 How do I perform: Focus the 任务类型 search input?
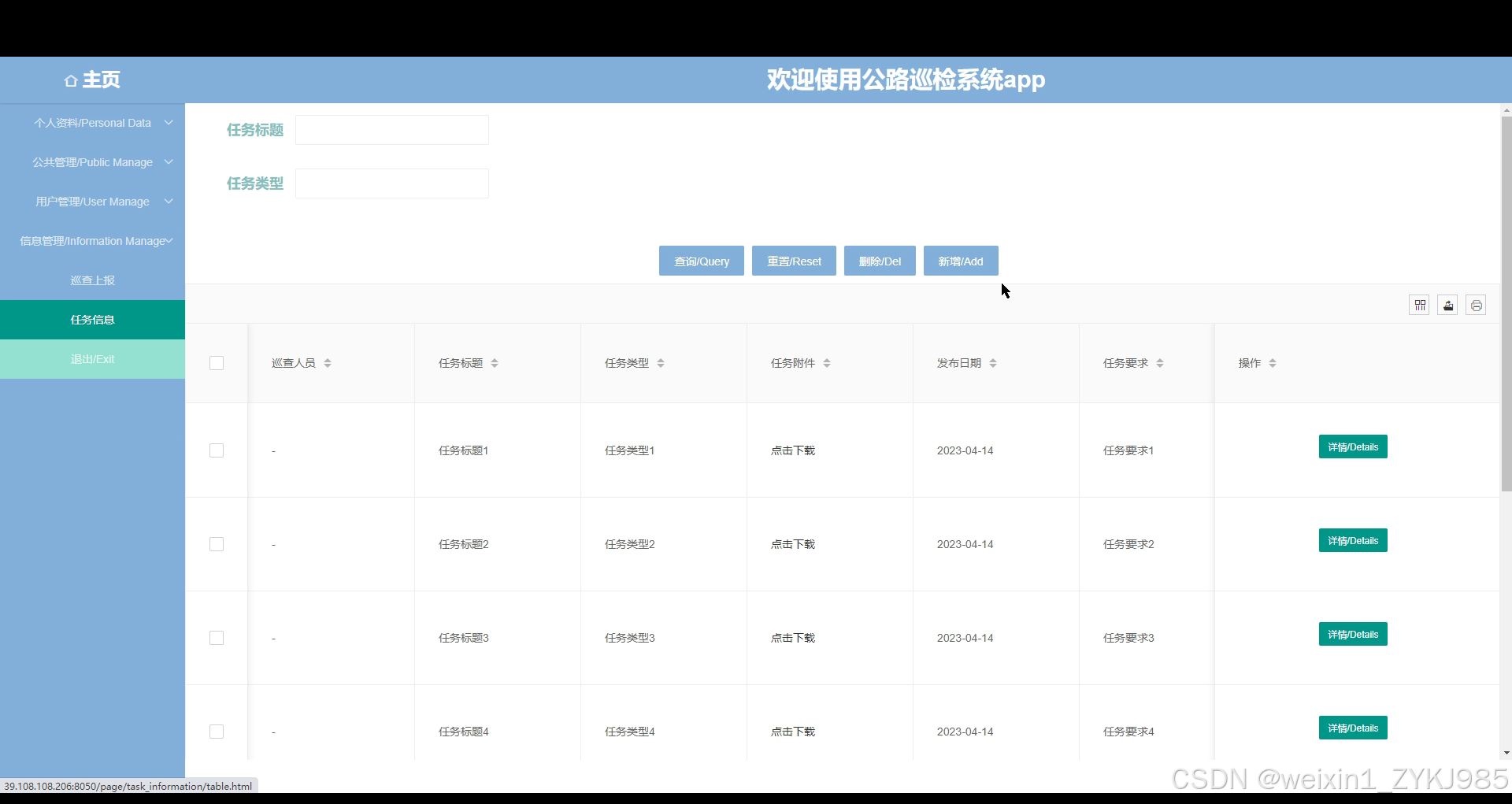pos(392,183)
